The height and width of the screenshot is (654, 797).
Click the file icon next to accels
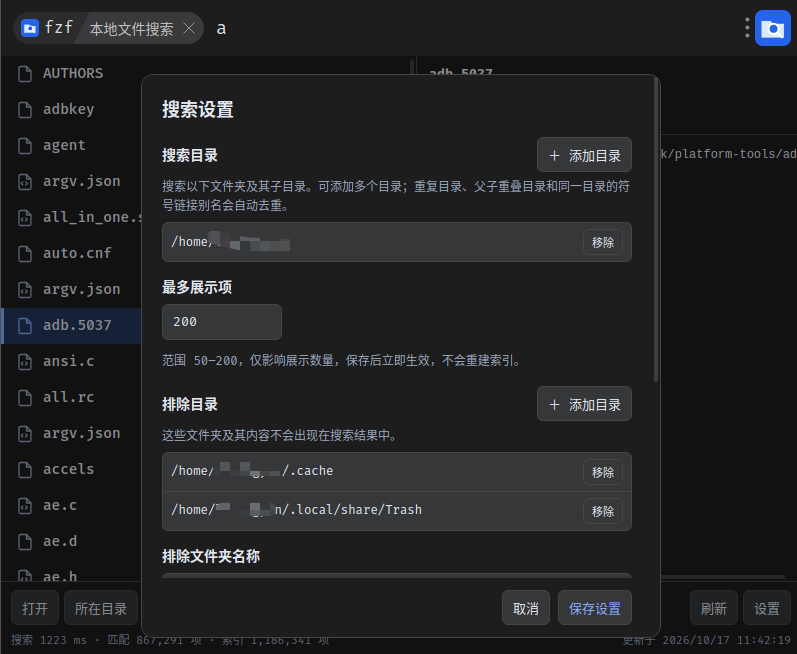[x=25, y=470]
